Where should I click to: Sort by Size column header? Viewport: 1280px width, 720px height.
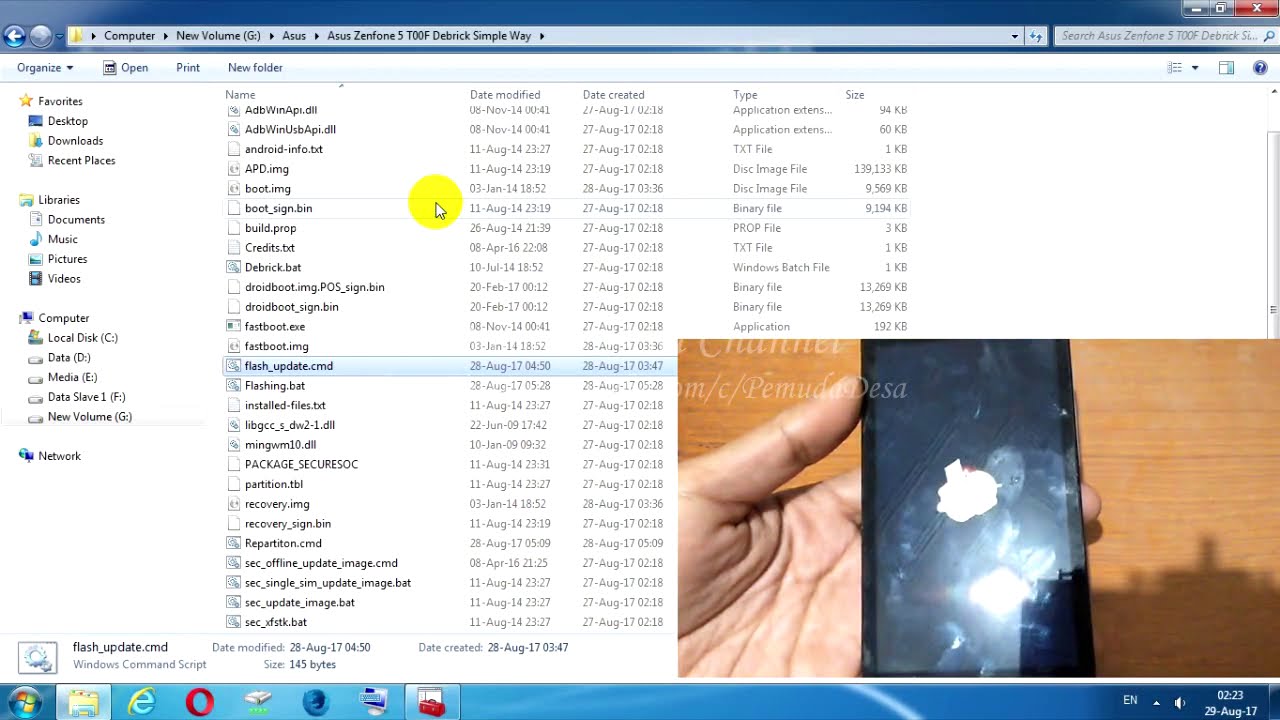click(855, 95)
